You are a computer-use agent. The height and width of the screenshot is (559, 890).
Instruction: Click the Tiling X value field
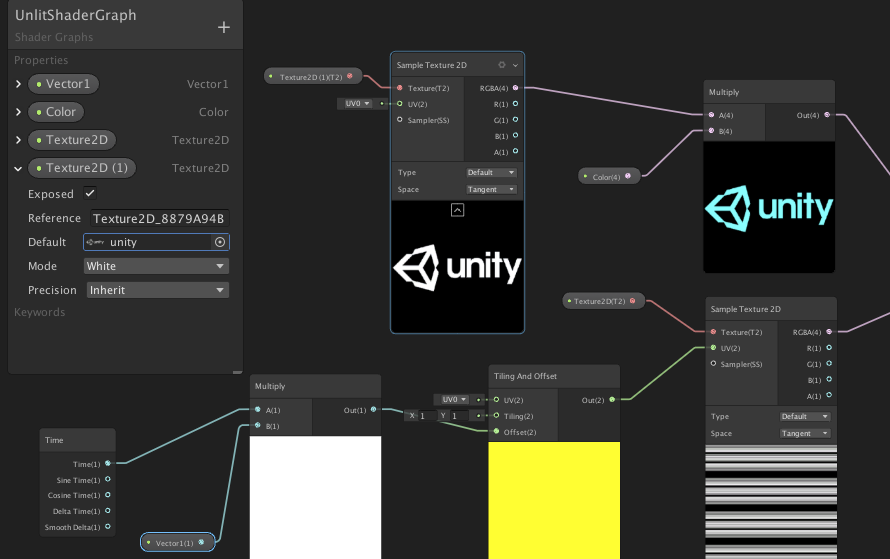pyautogui.click(x=428, y=416)
